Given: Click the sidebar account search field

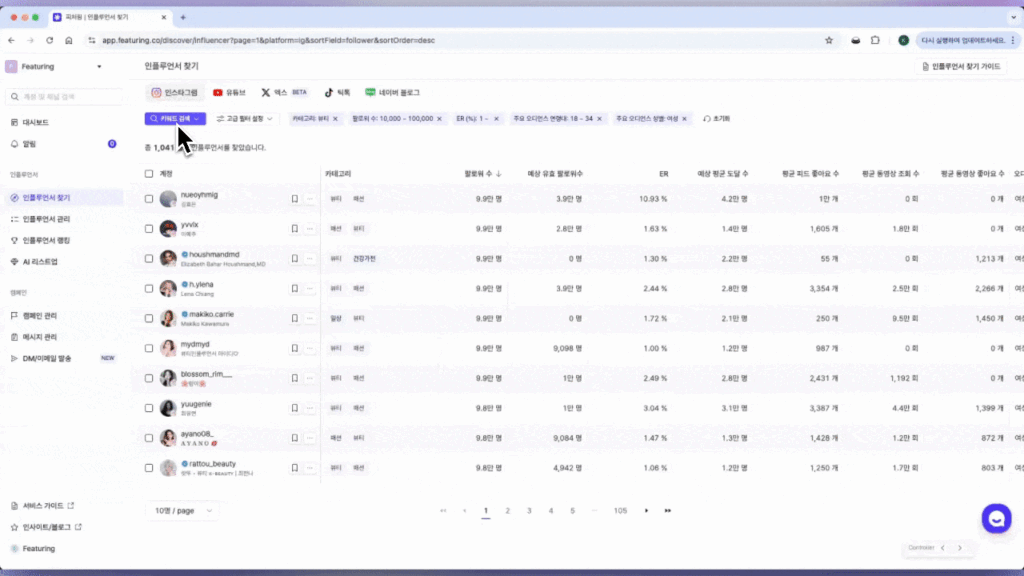Looking at the screenshot, I should coord(65,97).
